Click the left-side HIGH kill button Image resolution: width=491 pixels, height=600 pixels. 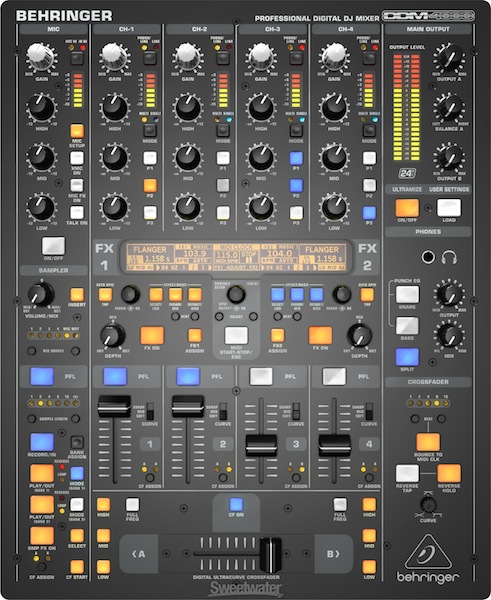coord(103,505)
